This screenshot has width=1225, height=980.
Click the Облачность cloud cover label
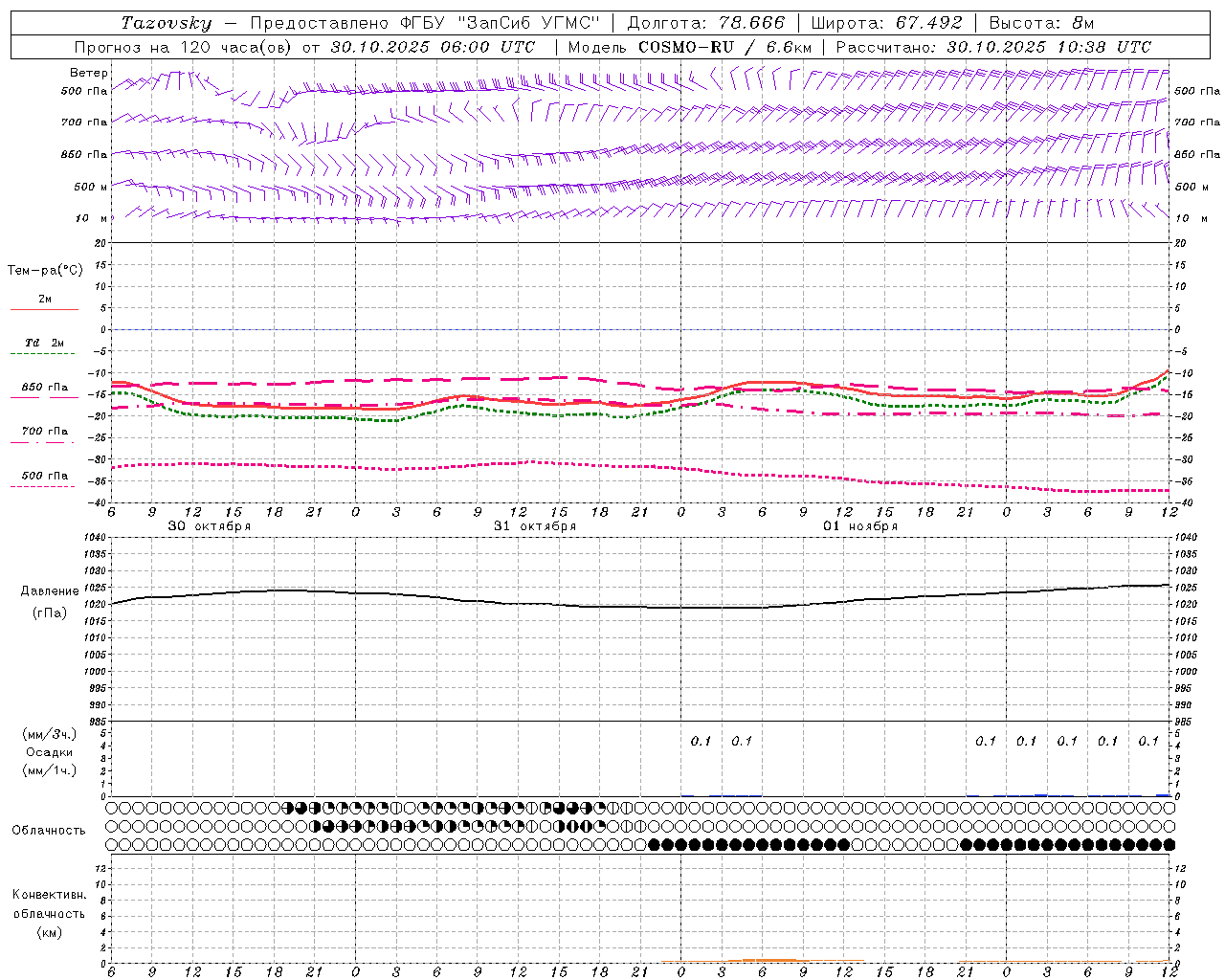click(x=49, y=831)
